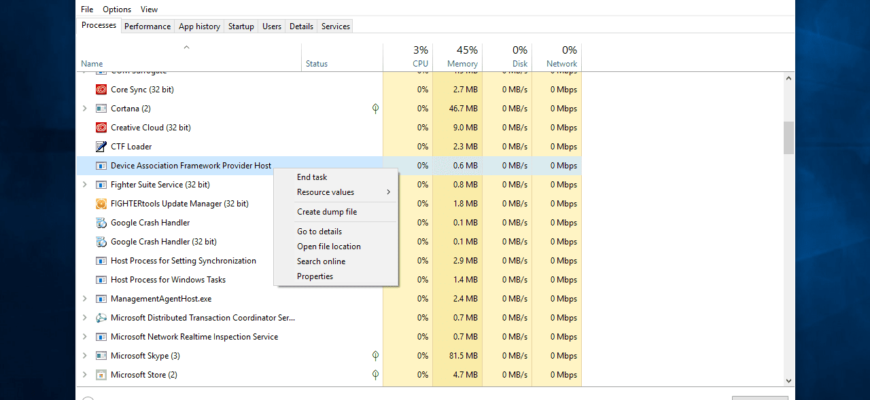Click the scrollbar down arrow

(x=788, y=381)
